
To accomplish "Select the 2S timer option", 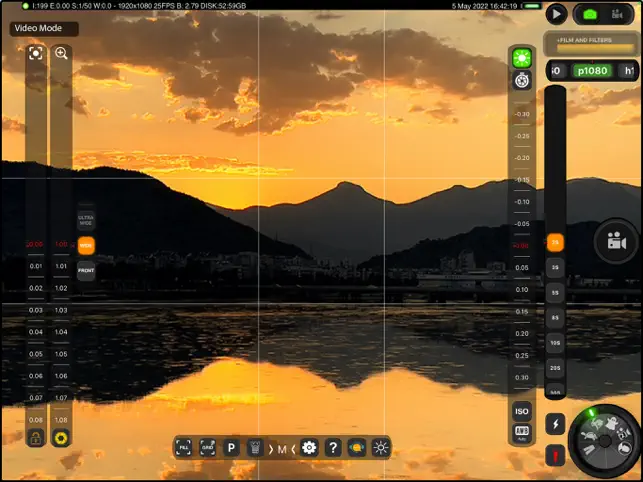I will (555, 242).
